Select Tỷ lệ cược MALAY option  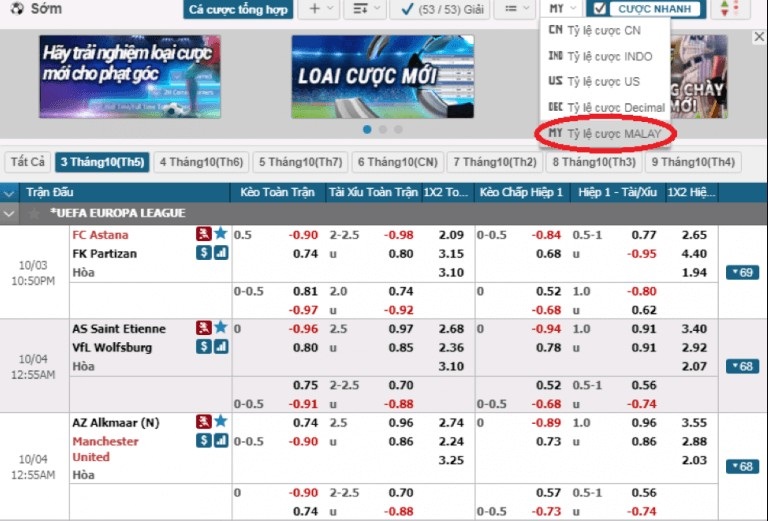pyautogui.click(x=605, y=133)
